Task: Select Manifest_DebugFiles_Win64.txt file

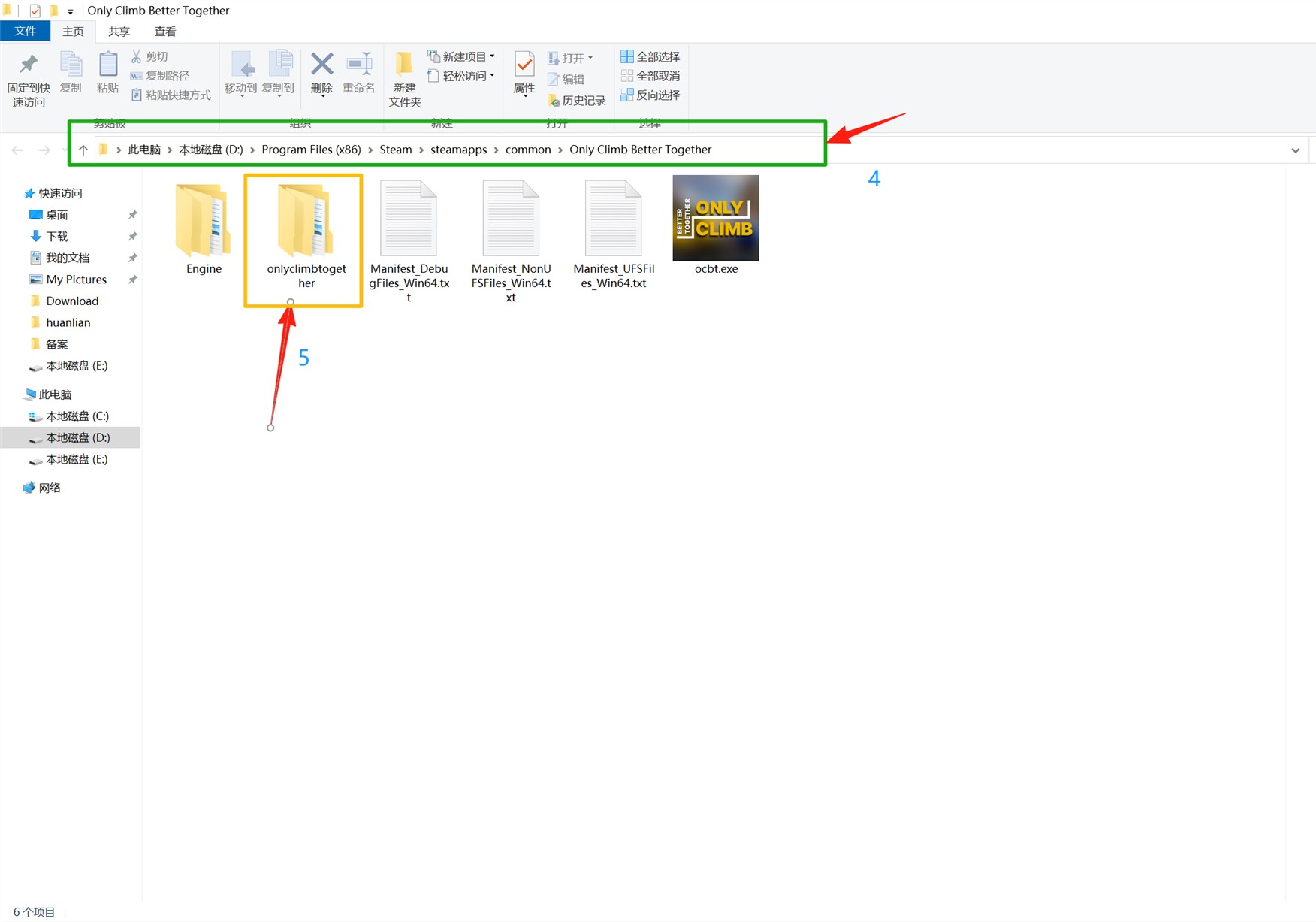Action: click(409, 241)
